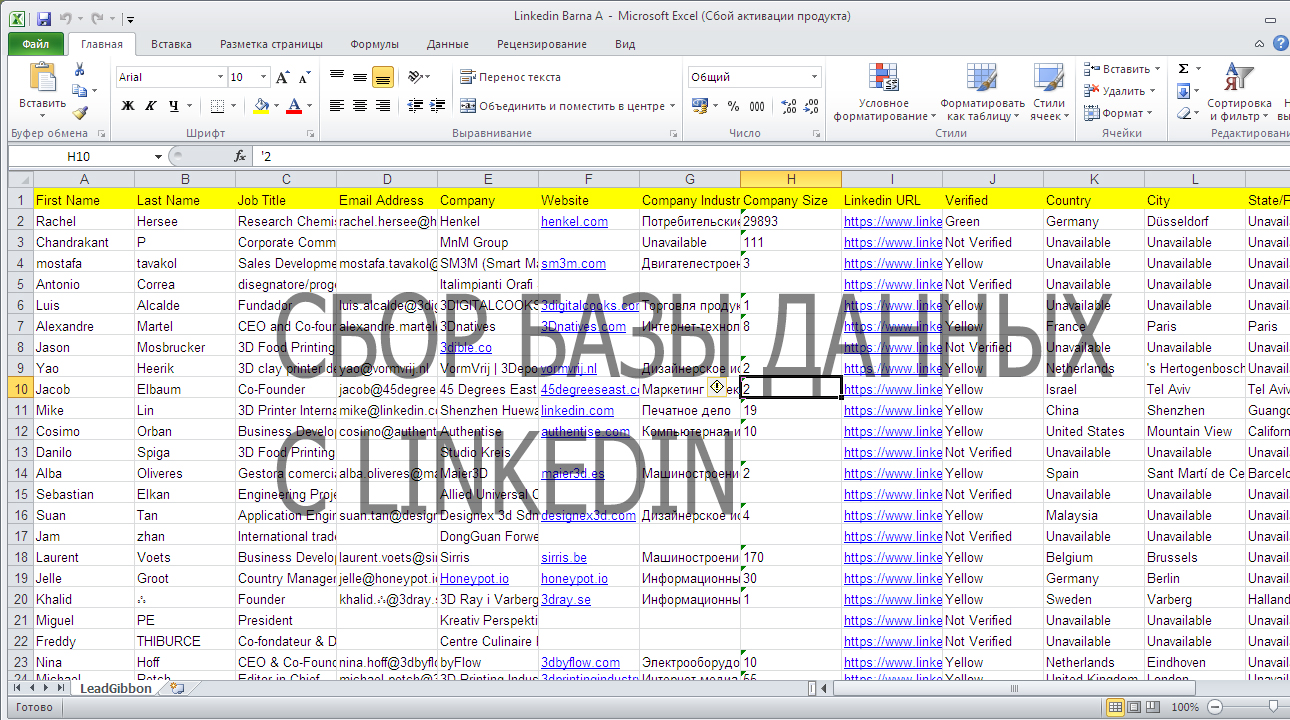
Task: Expand the Name Box dropdown arrow
Action: (x=158, y=156)
